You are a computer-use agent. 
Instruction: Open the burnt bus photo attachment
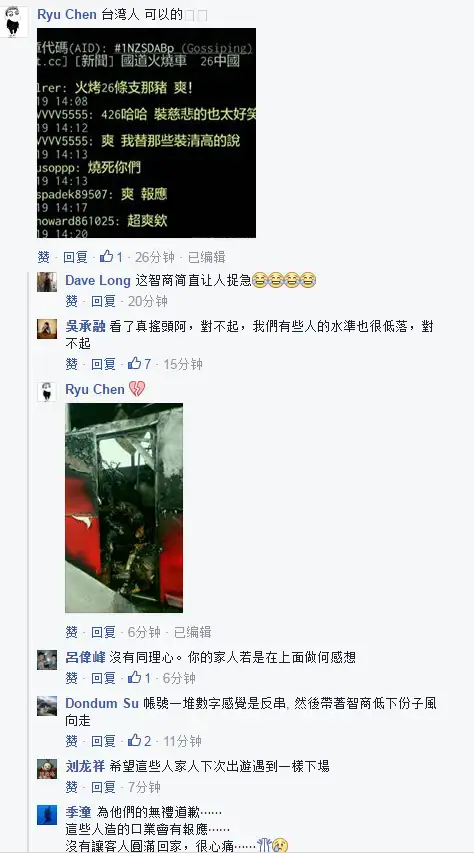[124, 508]
